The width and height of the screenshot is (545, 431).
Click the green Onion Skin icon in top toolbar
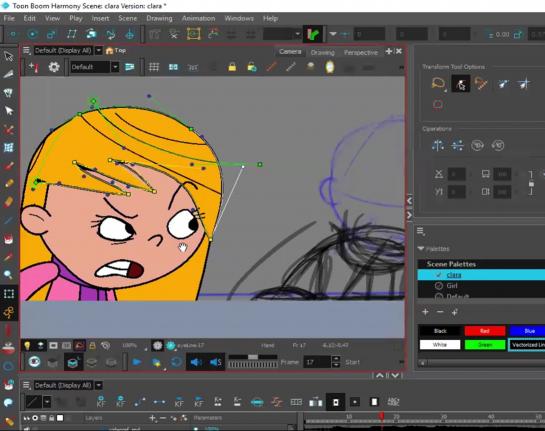[313, 34]
